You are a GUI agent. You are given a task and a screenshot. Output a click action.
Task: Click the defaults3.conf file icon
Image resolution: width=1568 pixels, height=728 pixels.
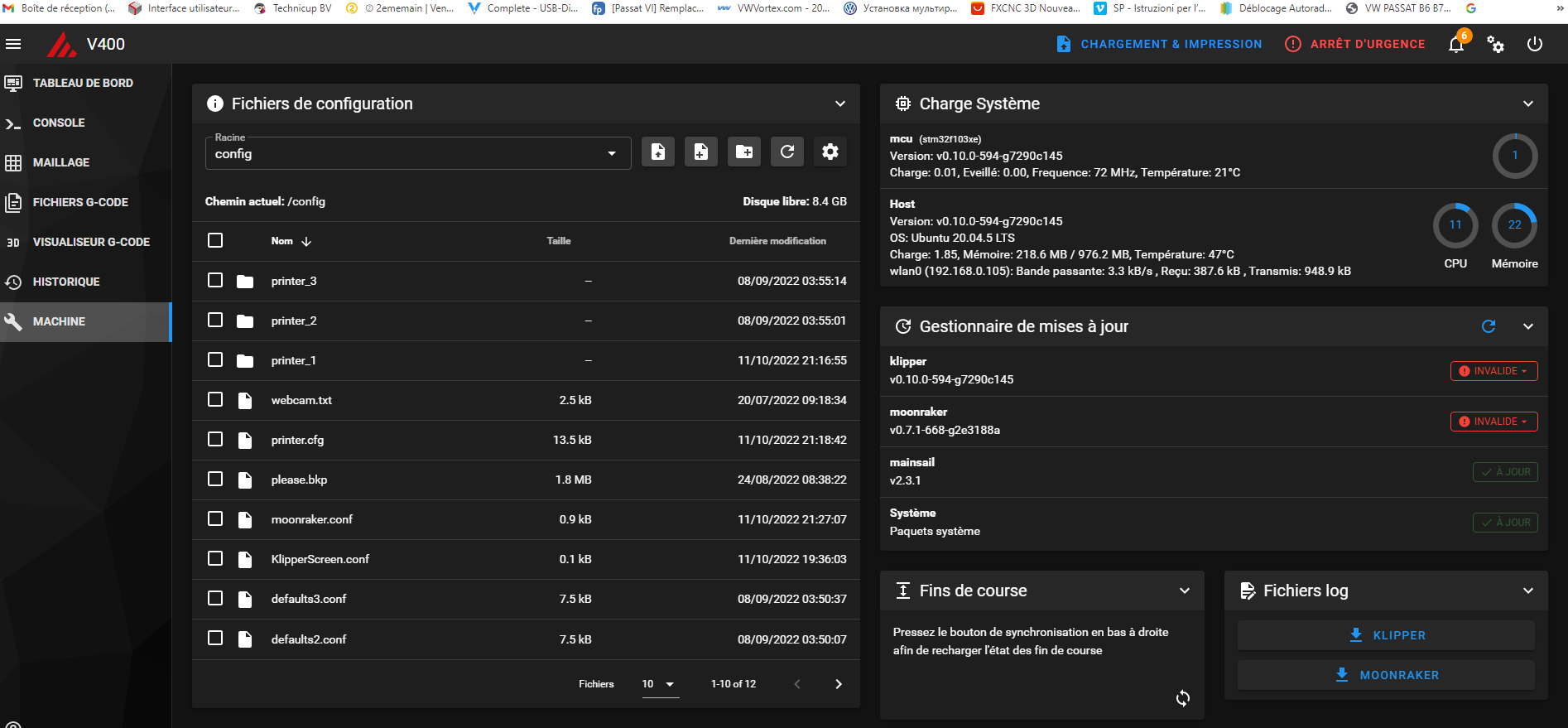click(x=245, y=600)
